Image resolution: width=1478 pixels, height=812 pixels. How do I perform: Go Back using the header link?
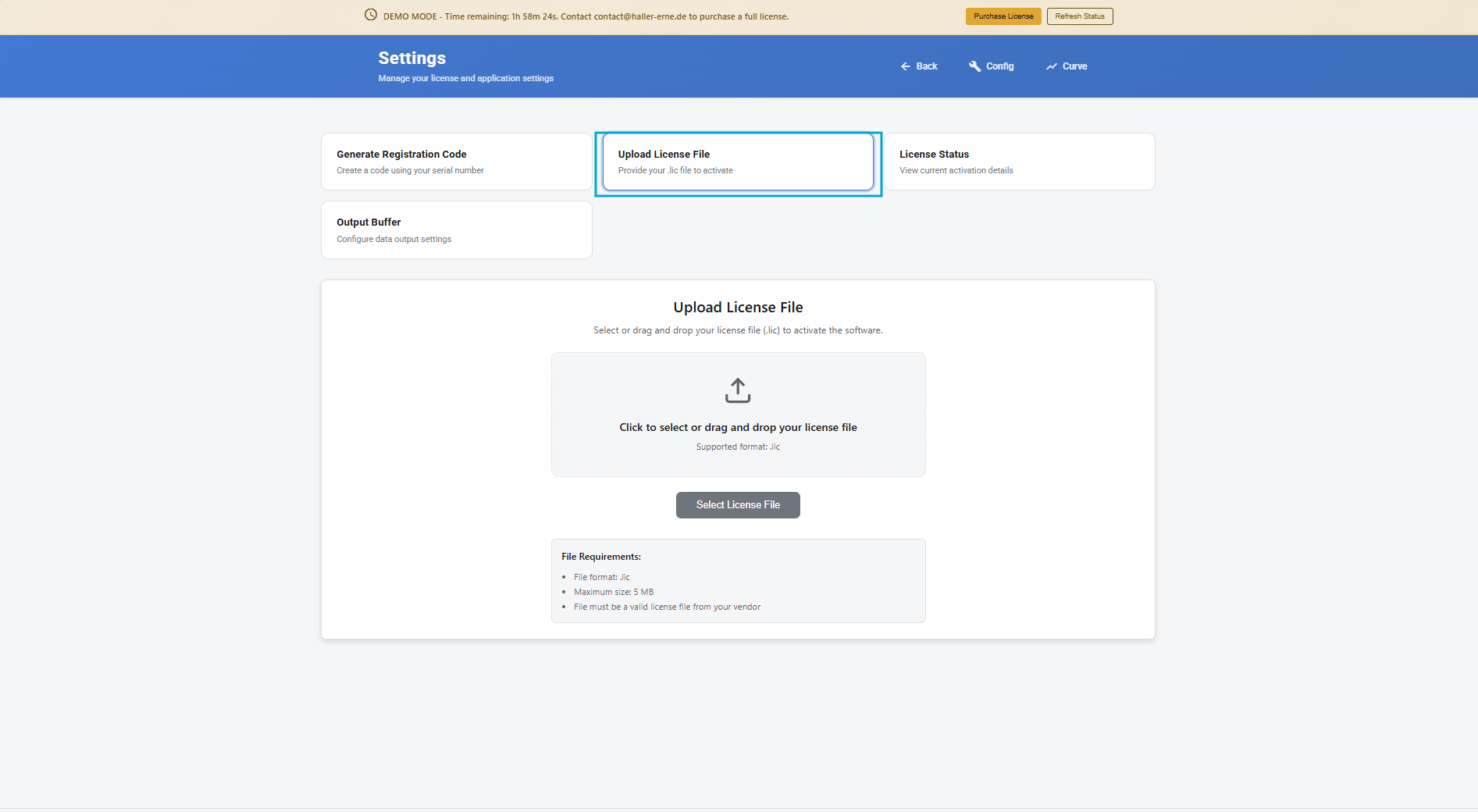(919, 66)
